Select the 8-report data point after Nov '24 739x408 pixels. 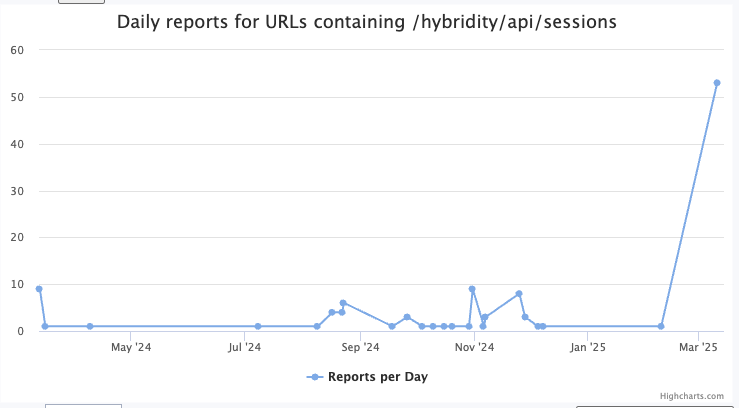519,294
